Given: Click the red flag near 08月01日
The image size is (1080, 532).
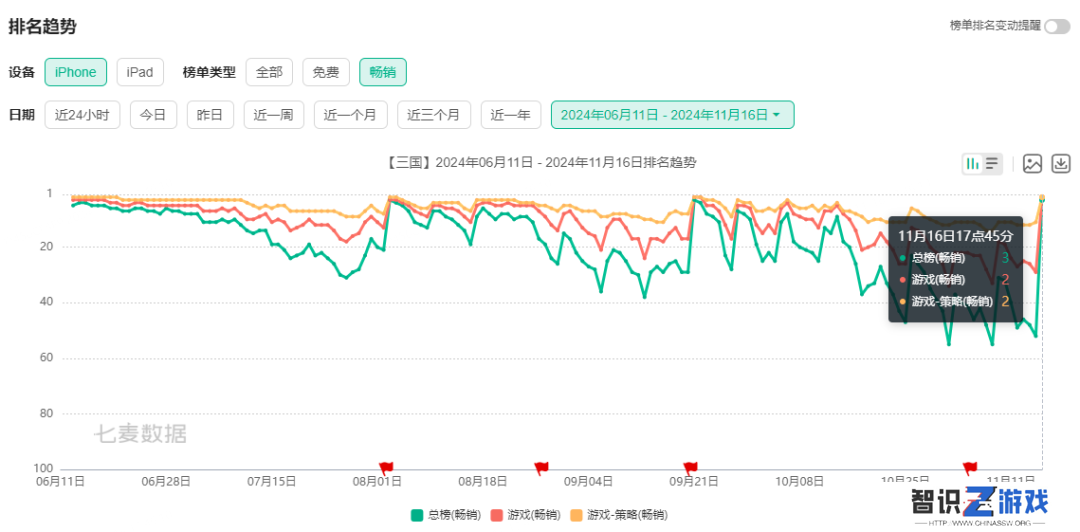Looking at the screenshot, I should click(x=386, y=468).
